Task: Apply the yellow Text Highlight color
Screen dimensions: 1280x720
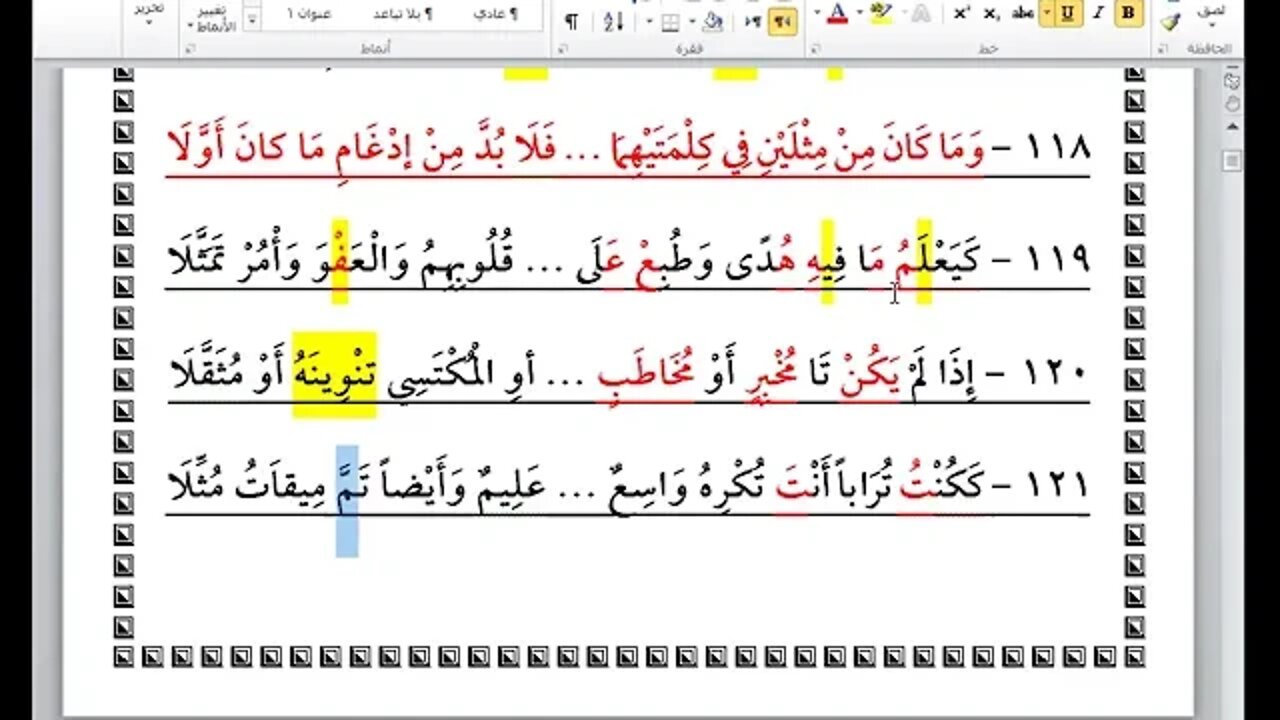Action: (881, 13)
